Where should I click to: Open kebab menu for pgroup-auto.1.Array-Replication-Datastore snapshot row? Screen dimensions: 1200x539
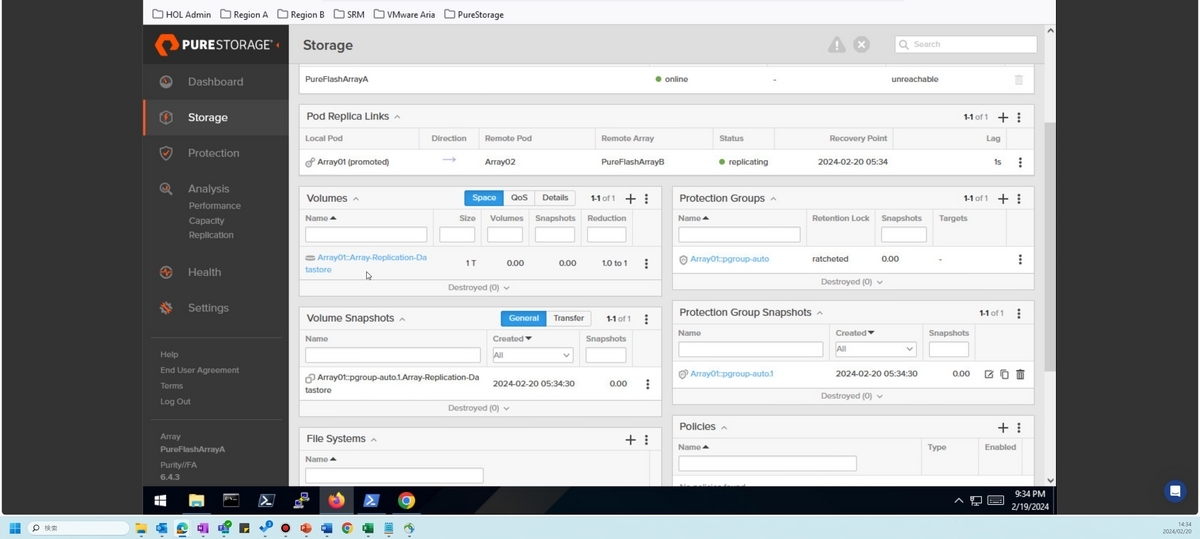648,384
